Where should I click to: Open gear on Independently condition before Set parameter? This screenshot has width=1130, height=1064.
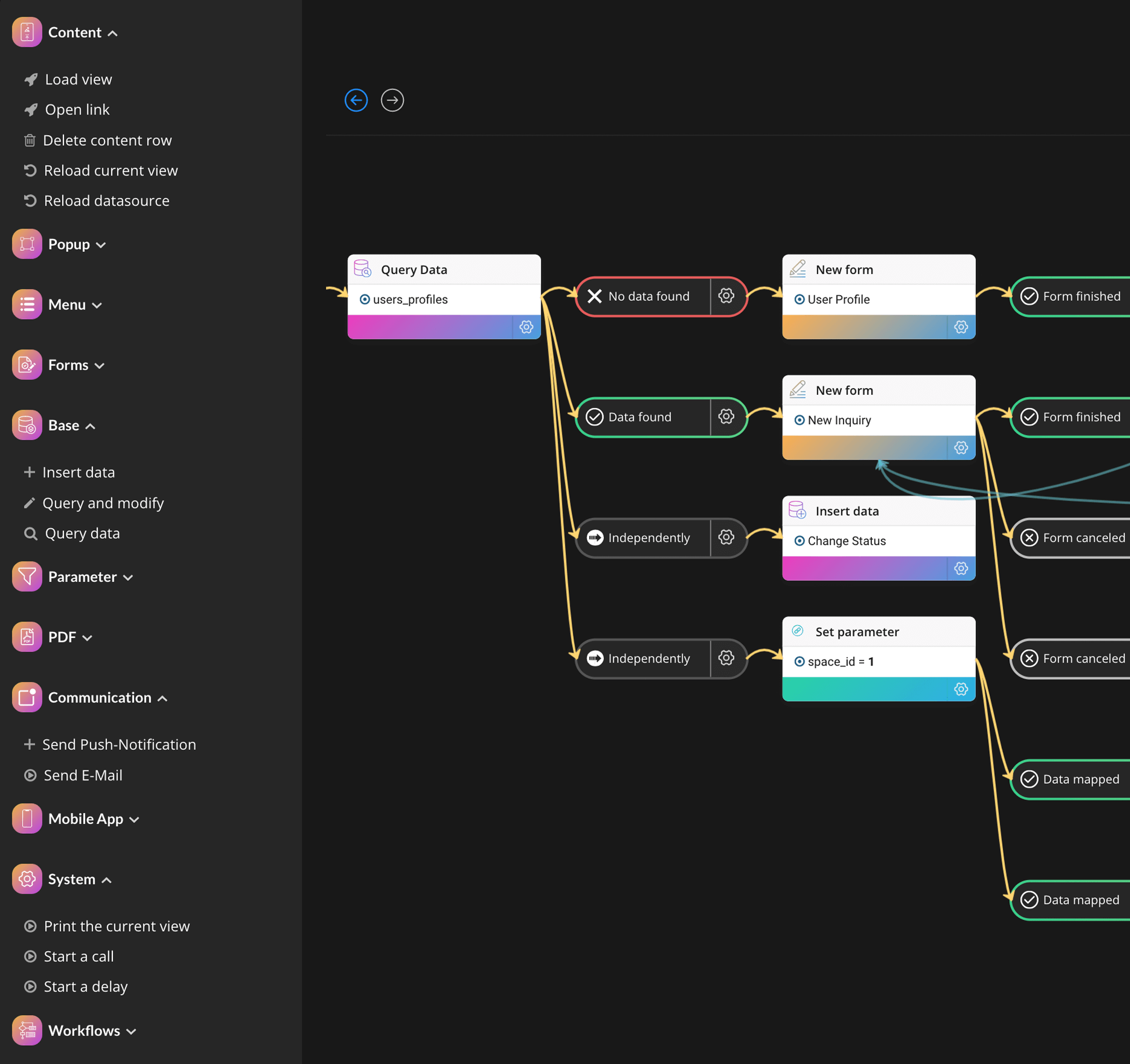726,658
